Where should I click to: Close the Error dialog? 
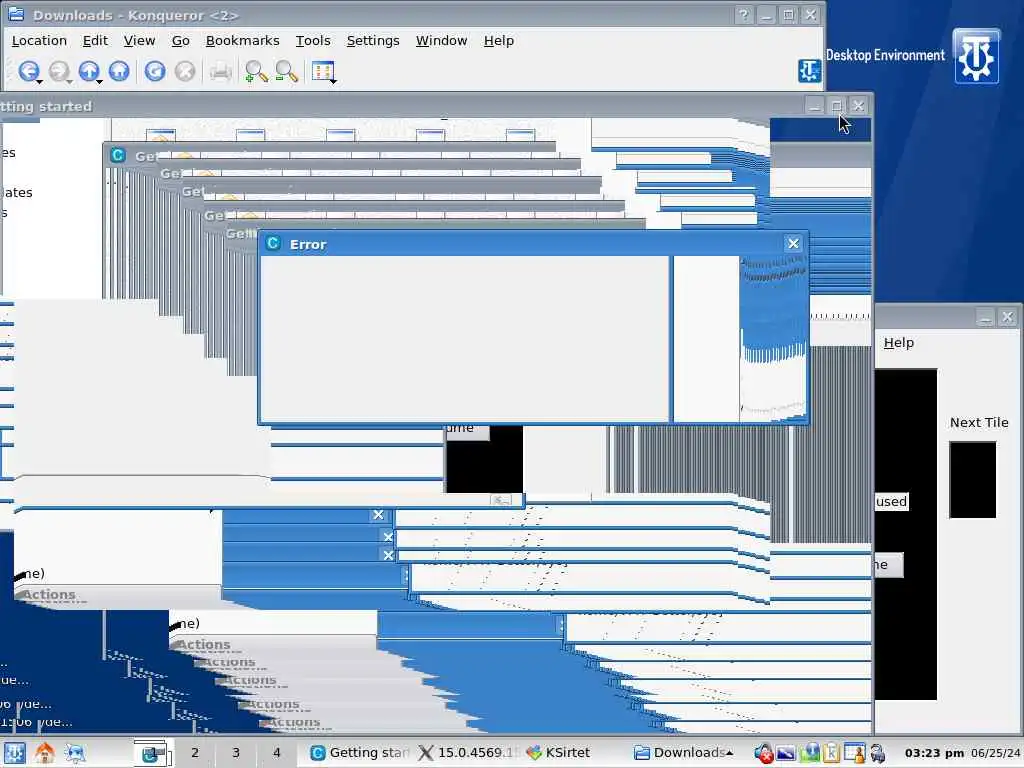(x=793, y=244)
